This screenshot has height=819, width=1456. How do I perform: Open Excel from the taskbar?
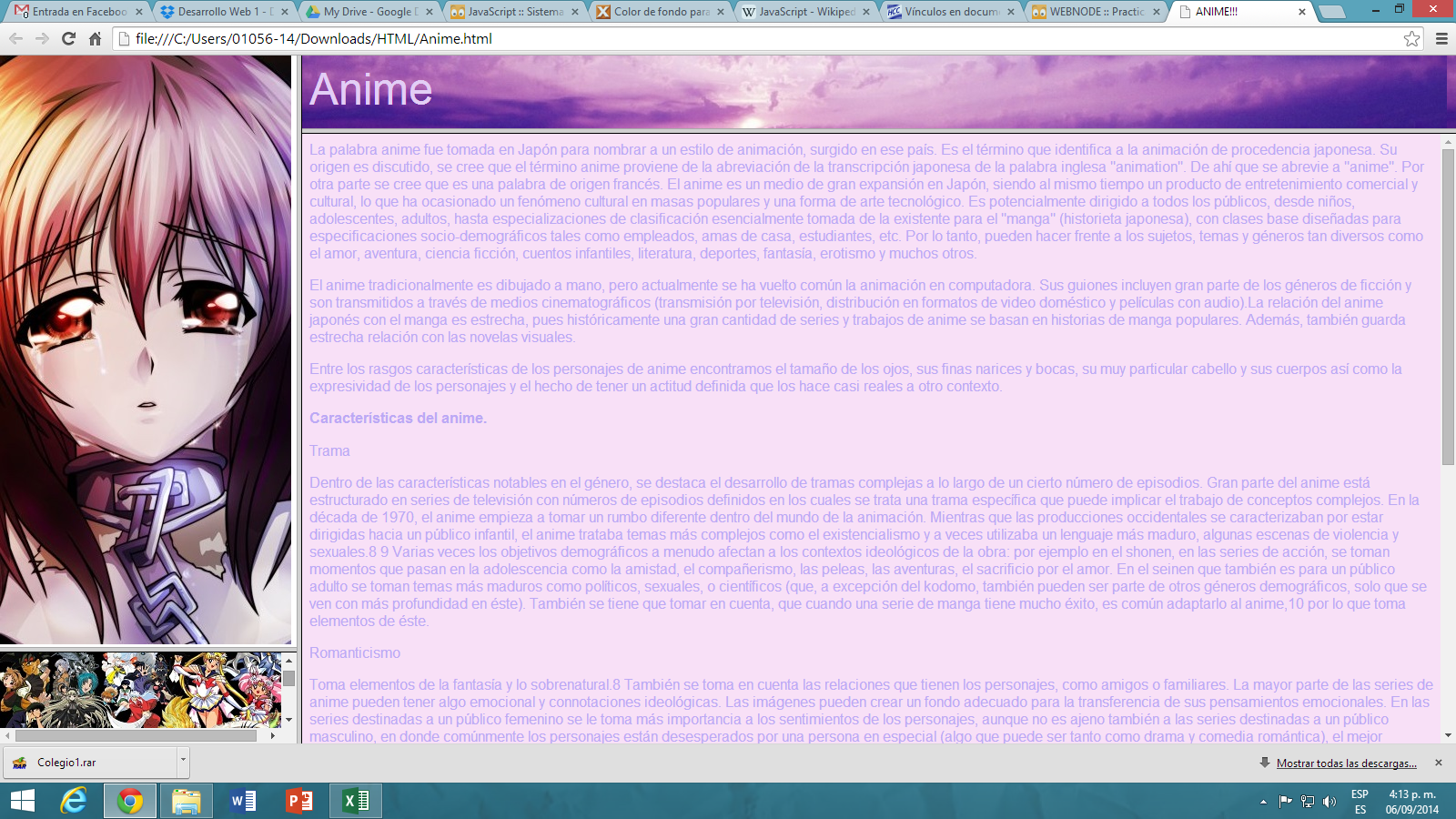pyautogui.click(x=355, y=801)
